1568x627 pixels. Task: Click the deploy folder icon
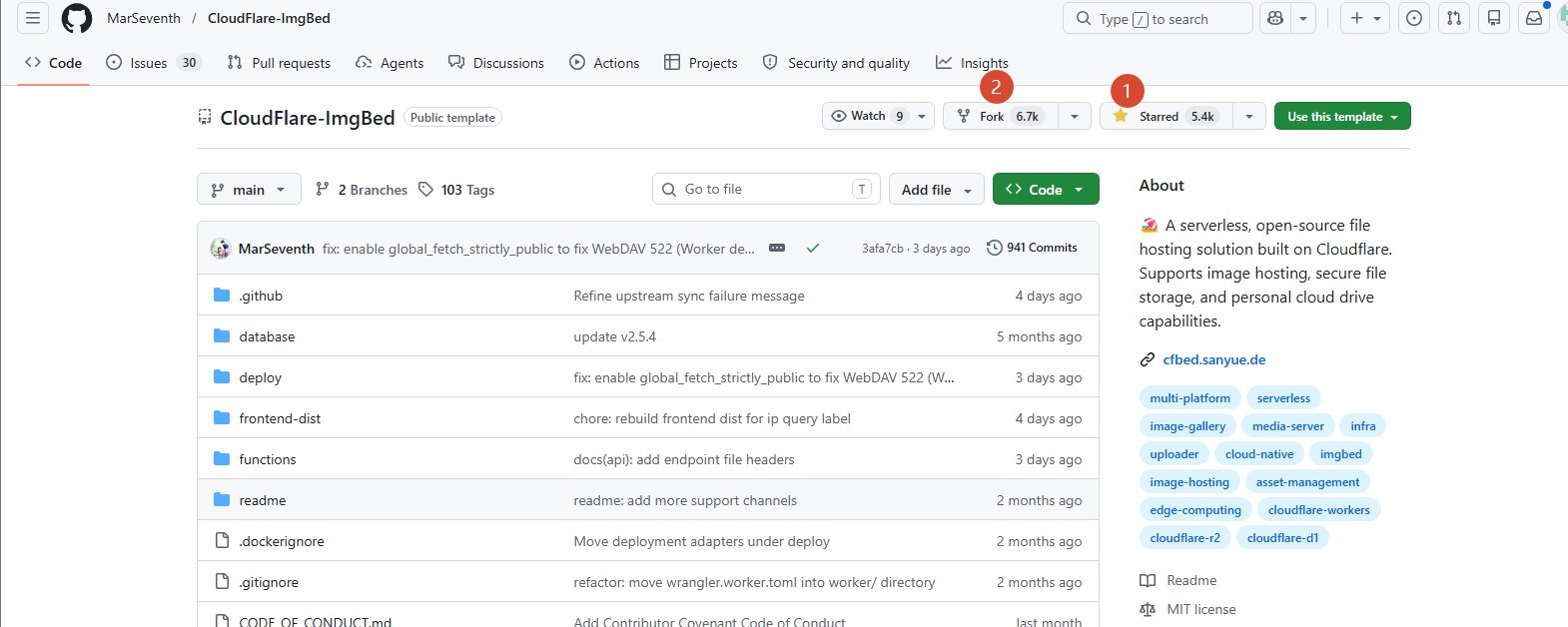click(222, 377)
